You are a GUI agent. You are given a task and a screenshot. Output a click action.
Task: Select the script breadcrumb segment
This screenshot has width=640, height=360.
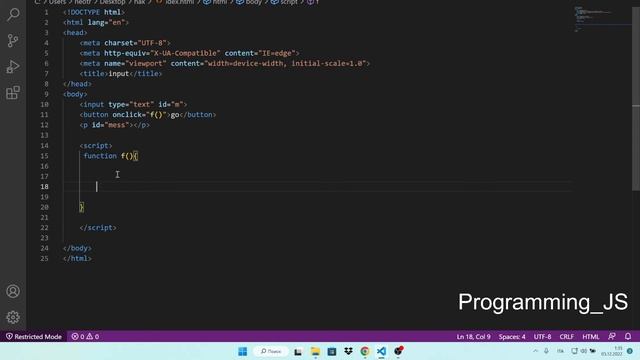click(289, 2)
